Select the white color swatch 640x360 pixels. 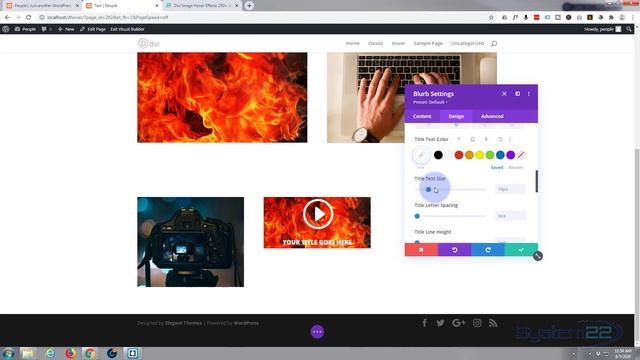coord(449,155)
